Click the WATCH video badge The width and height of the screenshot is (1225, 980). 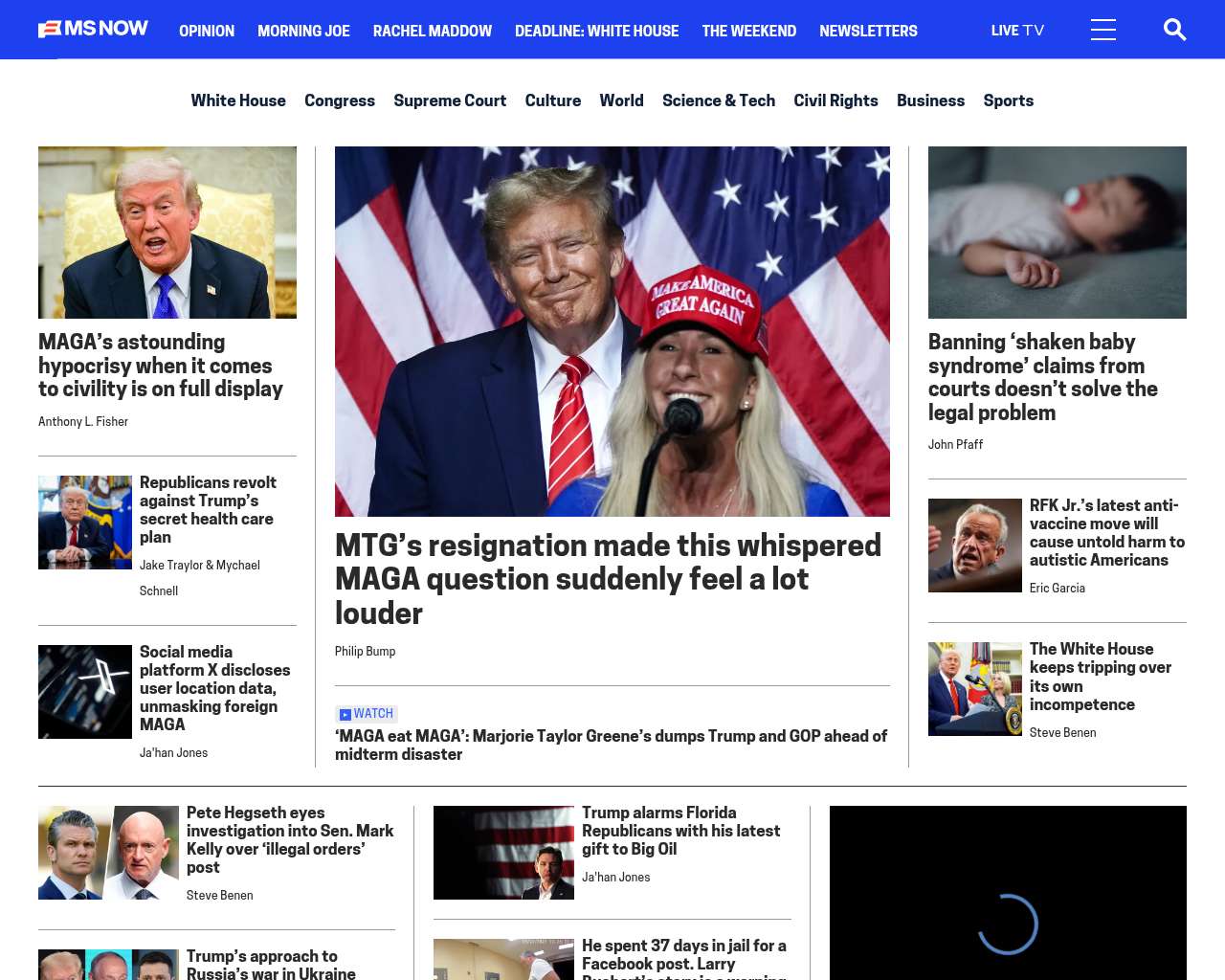[367, 714]
